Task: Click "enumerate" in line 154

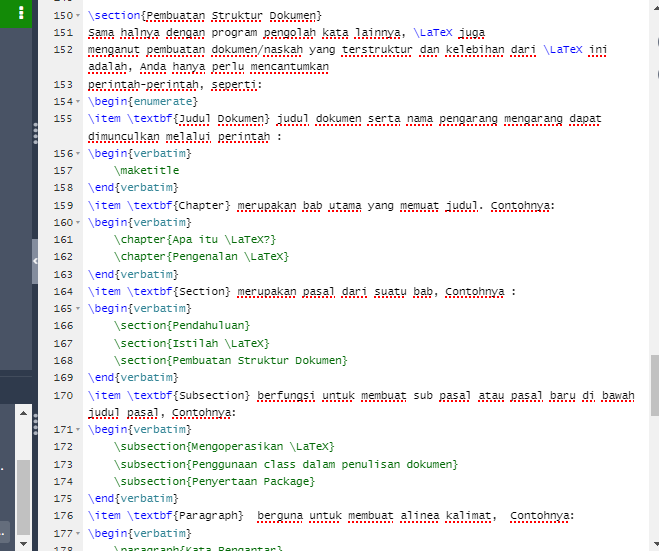Action: click(x=163, y=101)
